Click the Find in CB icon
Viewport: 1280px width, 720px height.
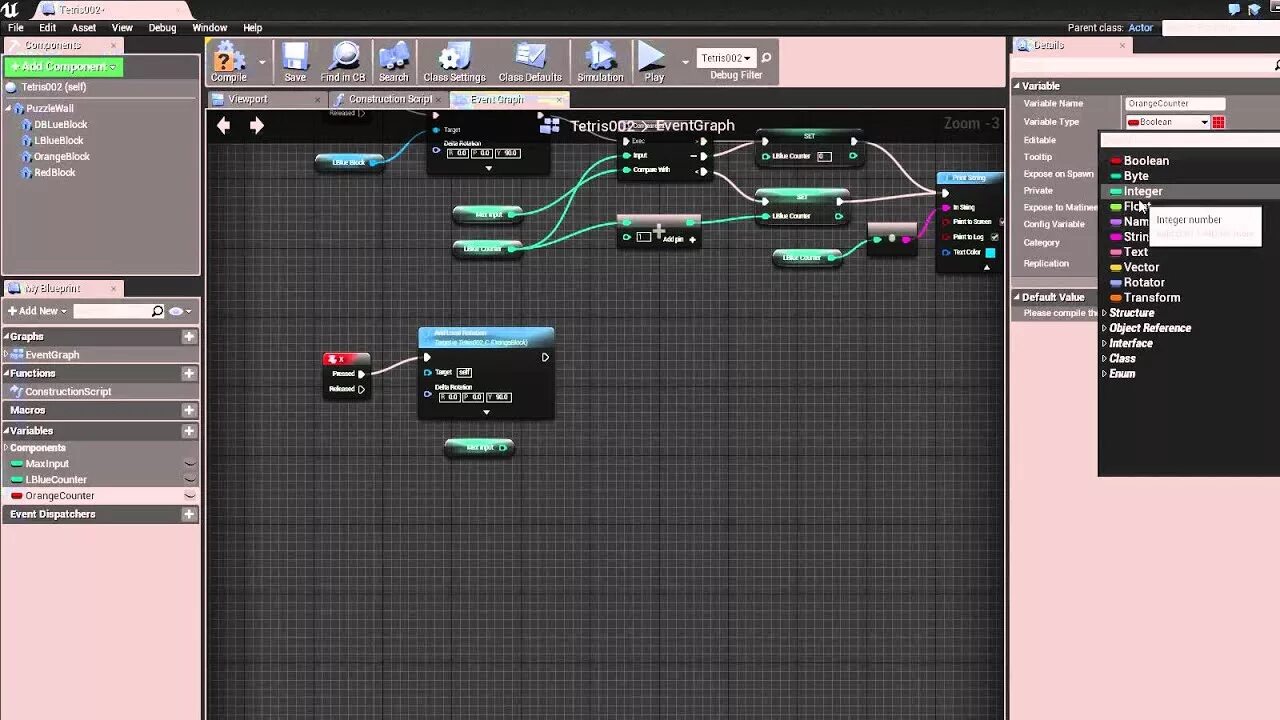(x=343, y=62)
